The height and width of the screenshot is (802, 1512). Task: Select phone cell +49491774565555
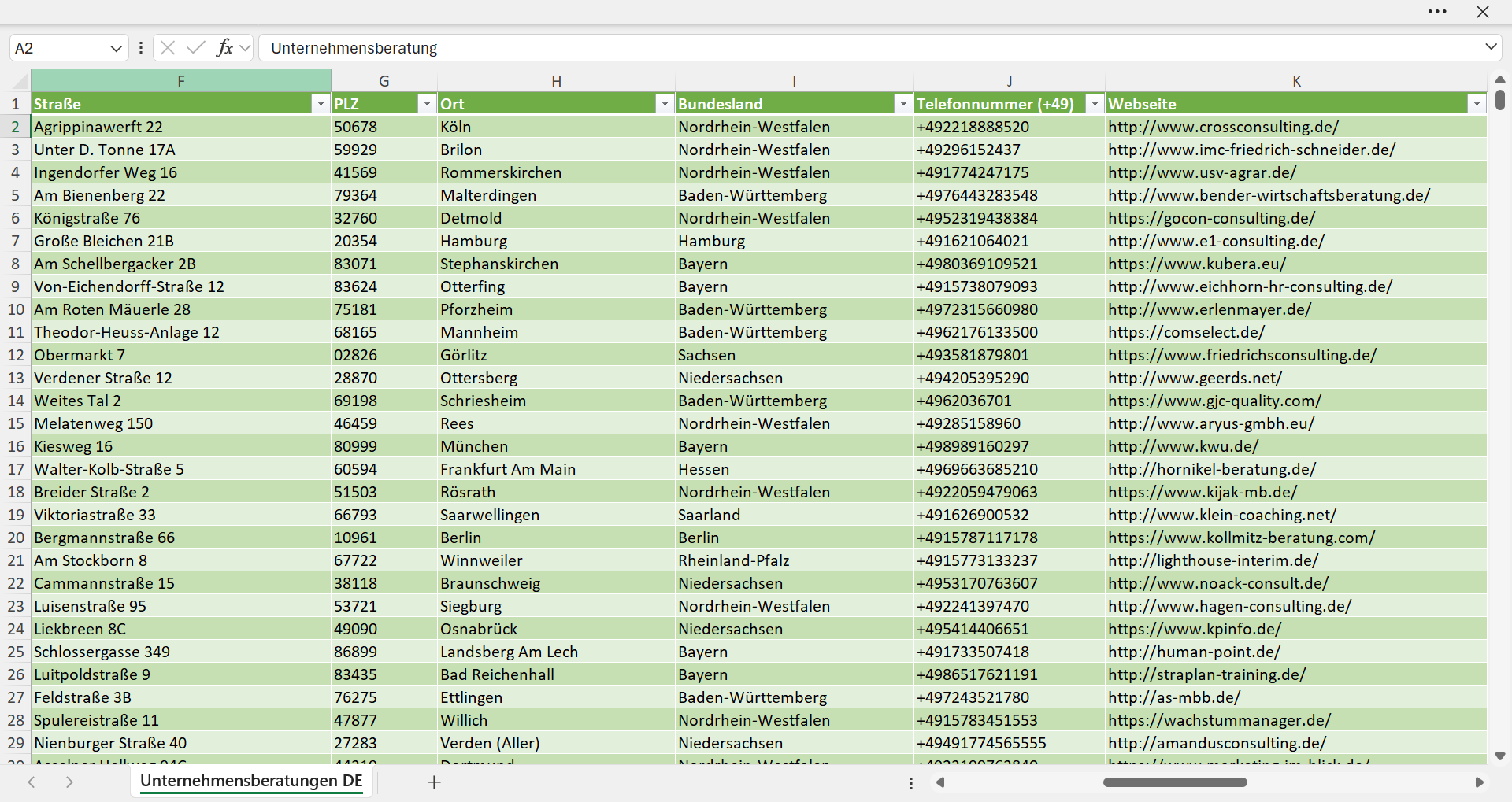point(1010,743)
